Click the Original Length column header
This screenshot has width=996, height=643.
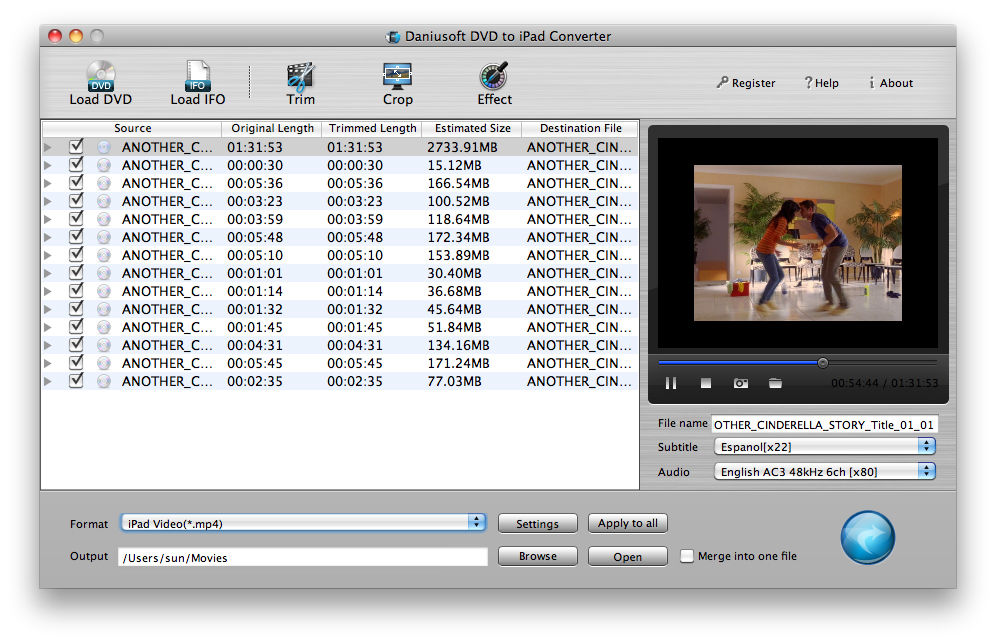click(x=272, y=128)
